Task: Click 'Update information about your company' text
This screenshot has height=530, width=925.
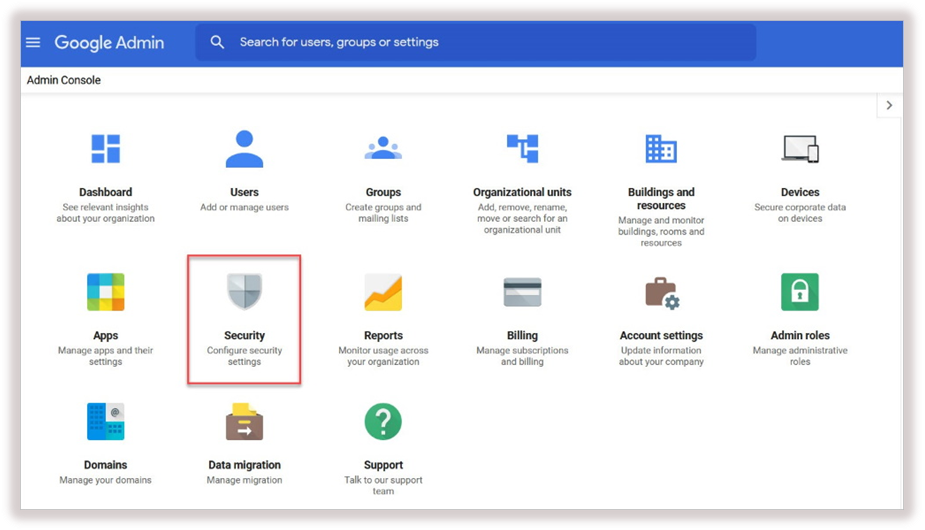Action: [661, 356]
